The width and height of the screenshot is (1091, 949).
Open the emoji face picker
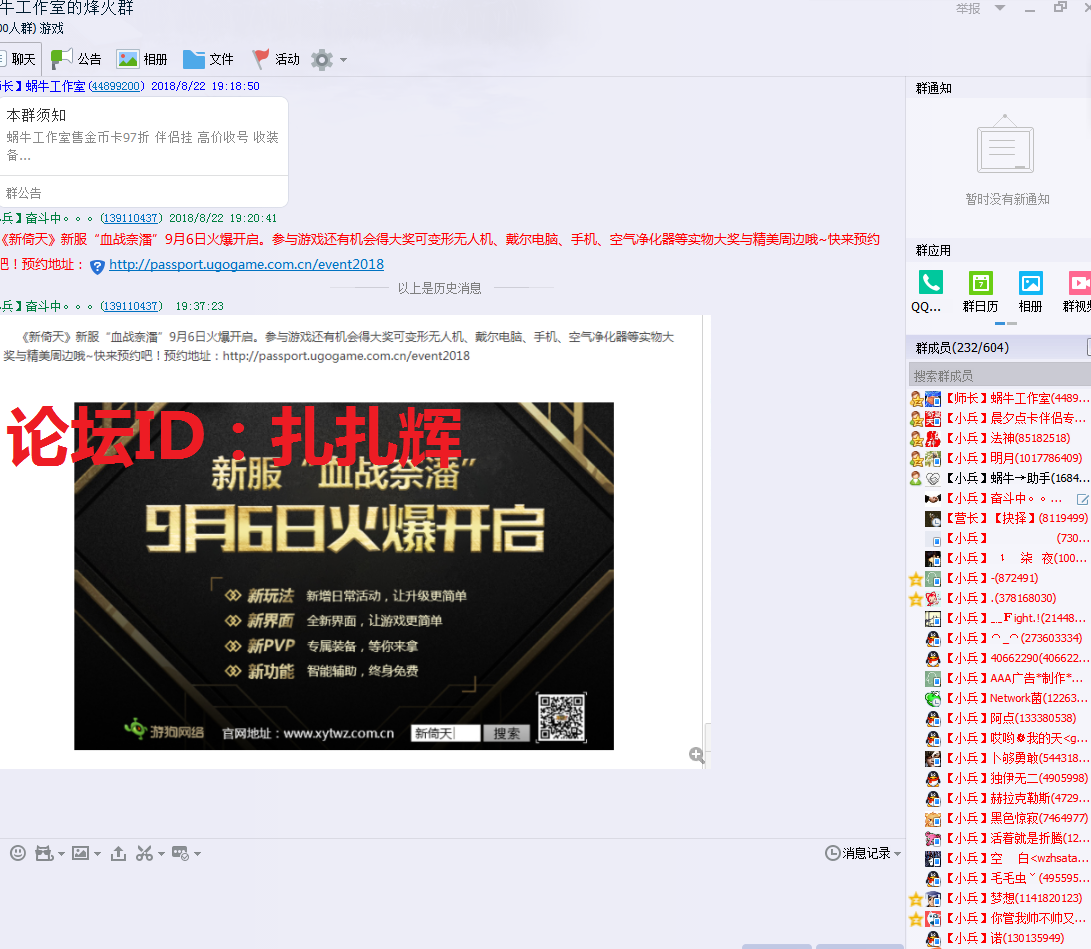click(18, 853)
